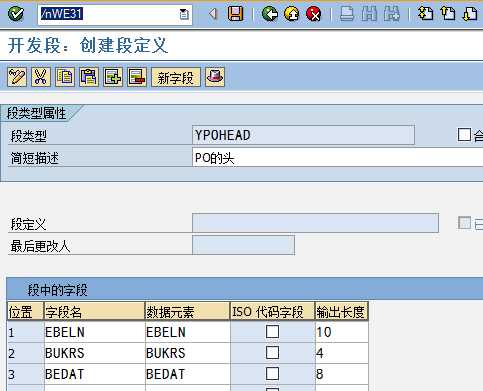Jump to the first page icon
The height and width of the screenshot is (391, 483).
coord(426,14)
